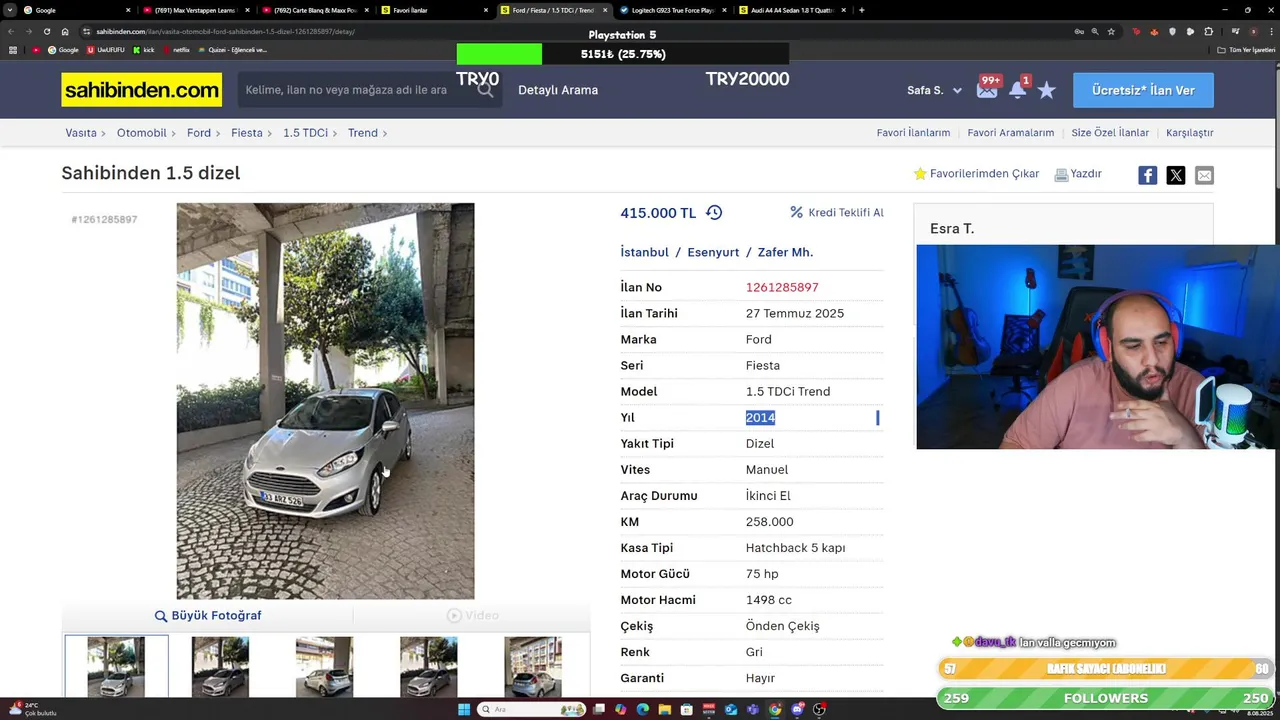Screen dimensions: 1280x720
Task: Click Büyük Fotoğraf below the car photo
Action: pyautogui.click(x=208, y=615)
